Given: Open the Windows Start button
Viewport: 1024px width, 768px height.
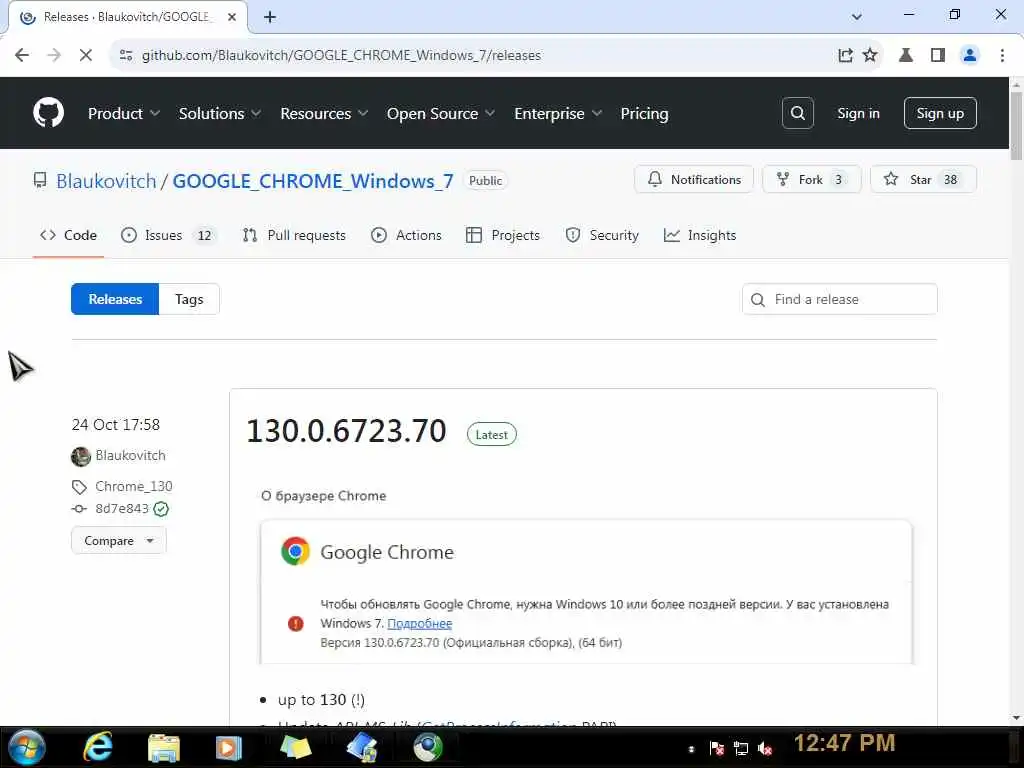Looking at the screenshot, I should click(x=26, y=747).
